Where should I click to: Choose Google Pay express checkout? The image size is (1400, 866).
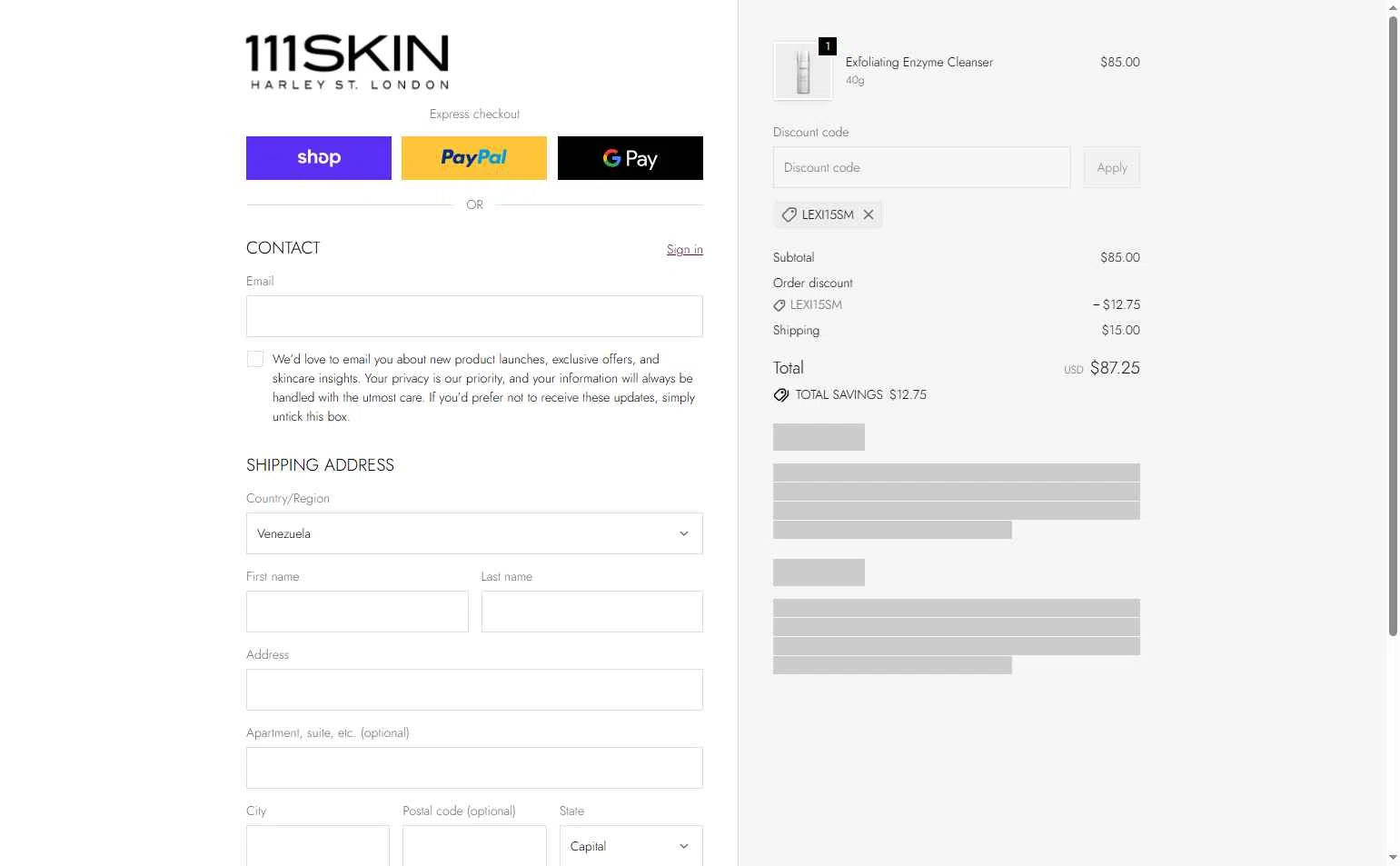tap(630, 158)
